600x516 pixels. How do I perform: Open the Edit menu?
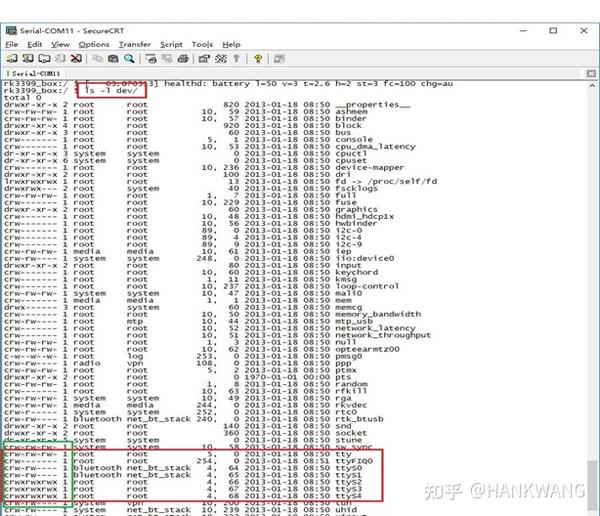(34, 44)
